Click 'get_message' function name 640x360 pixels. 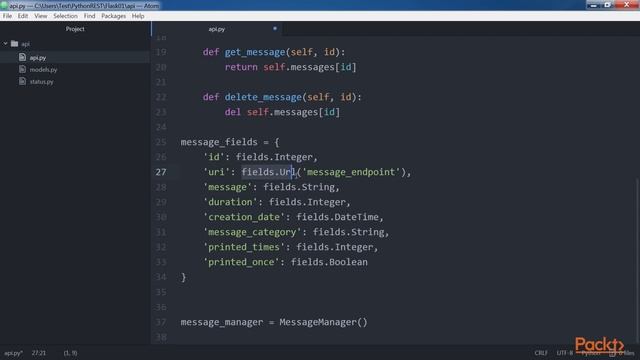click(x=255, y=52)
